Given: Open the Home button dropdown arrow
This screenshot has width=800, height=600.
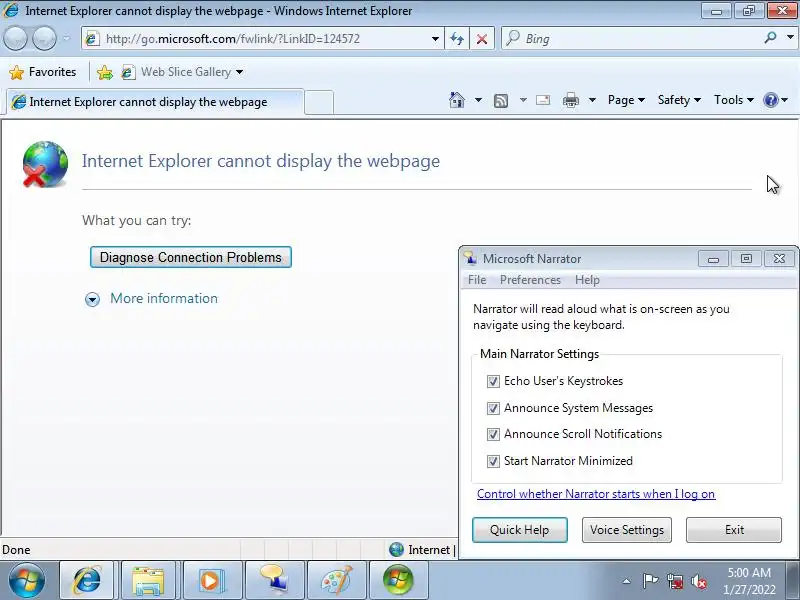Looking at the screenshot, I should tap(478, 100).
